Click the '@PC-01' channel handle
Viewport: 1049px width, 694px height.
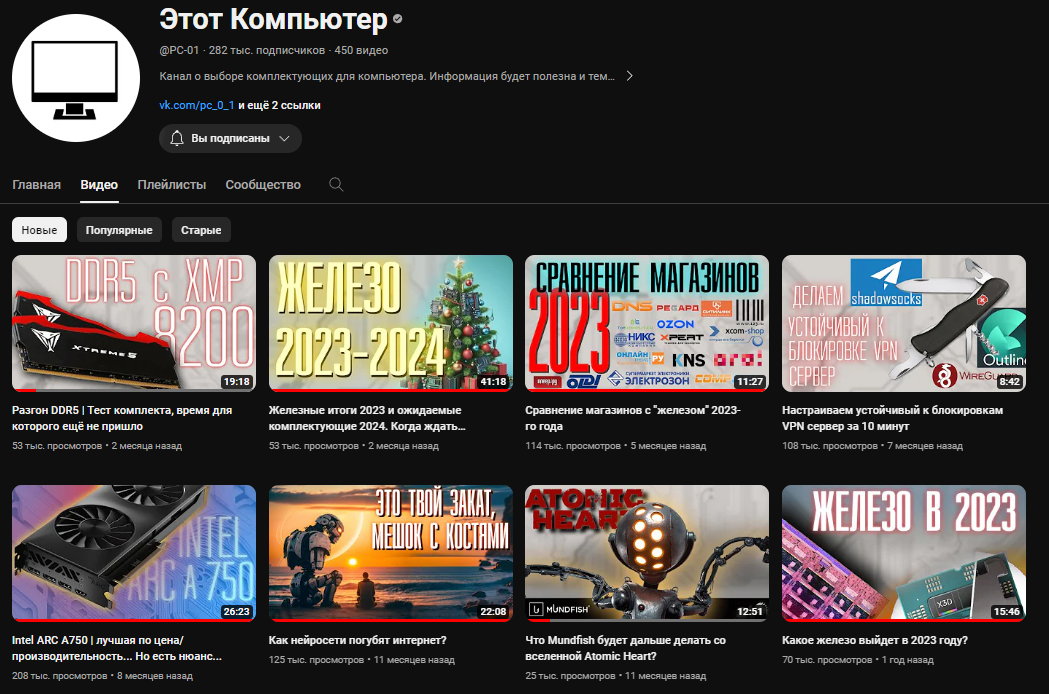[179, 50]
